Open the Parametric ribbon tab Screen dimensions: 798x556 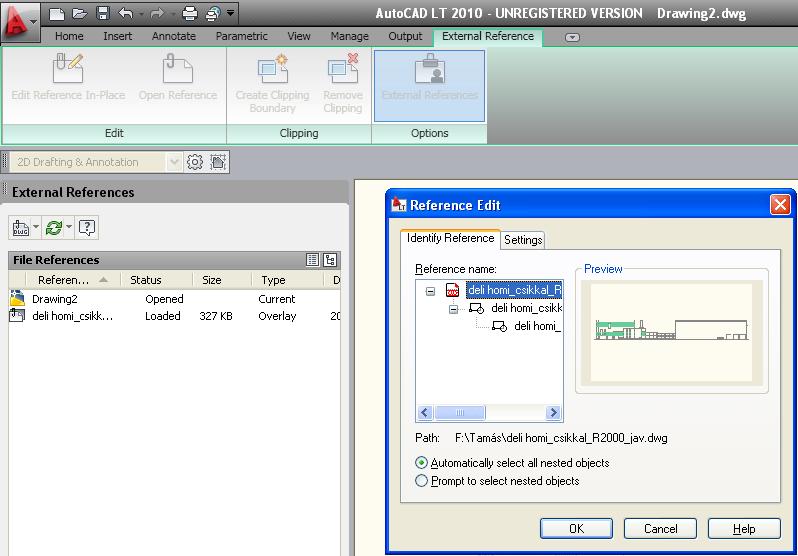(241, 36)
